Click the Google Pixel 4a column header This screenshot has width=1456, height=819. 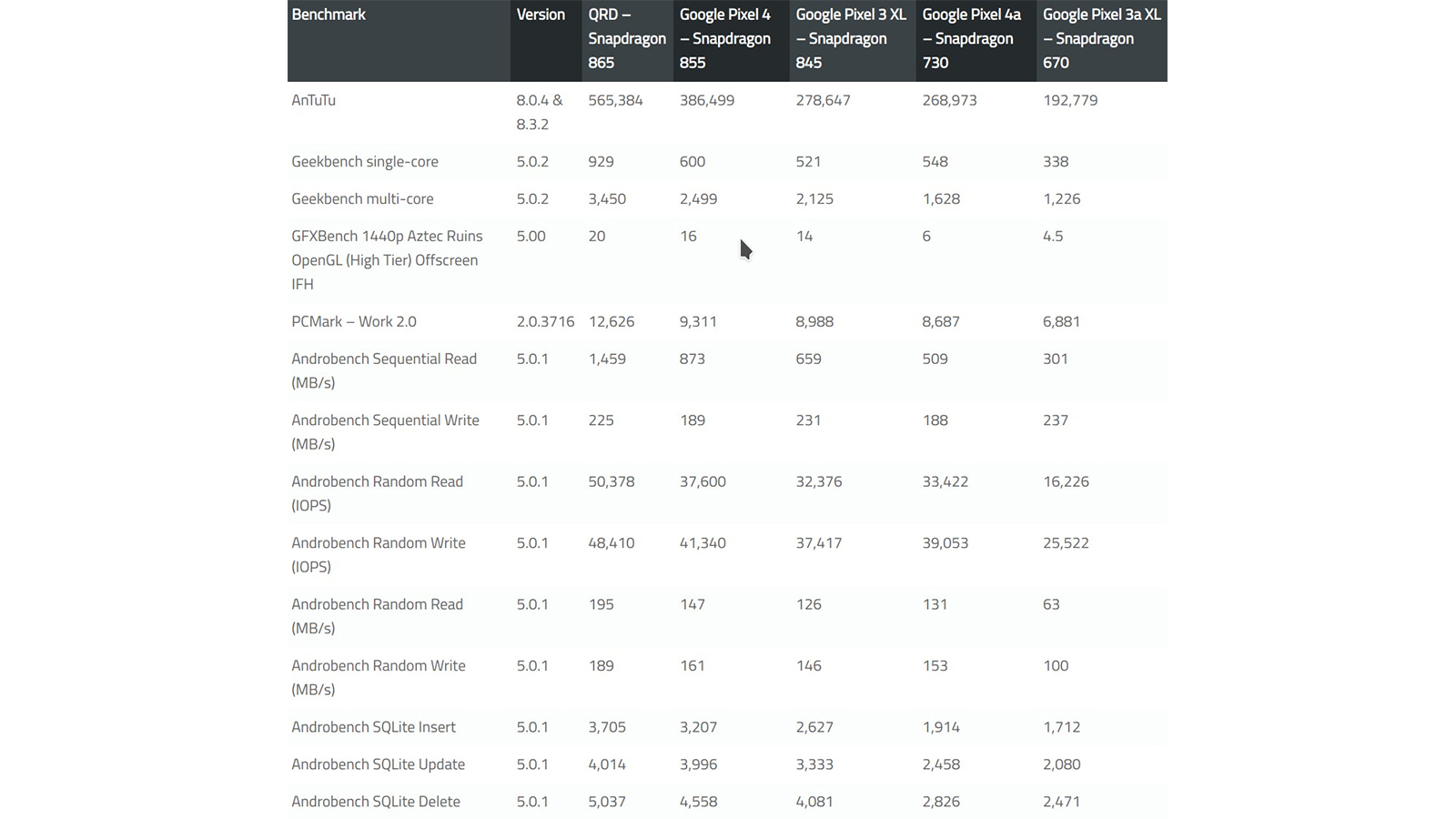click(971, 39)
